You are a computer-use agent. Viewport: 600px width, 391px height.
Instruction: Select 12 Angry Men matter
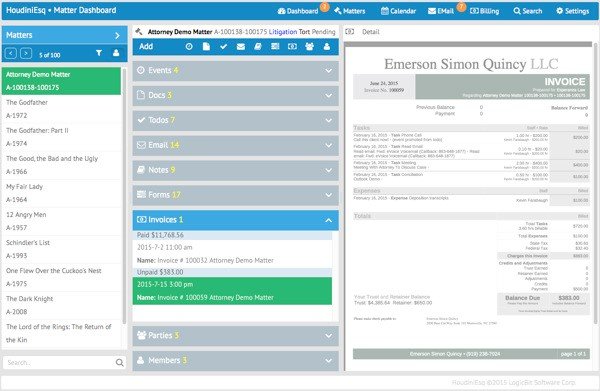click(61, 221)
